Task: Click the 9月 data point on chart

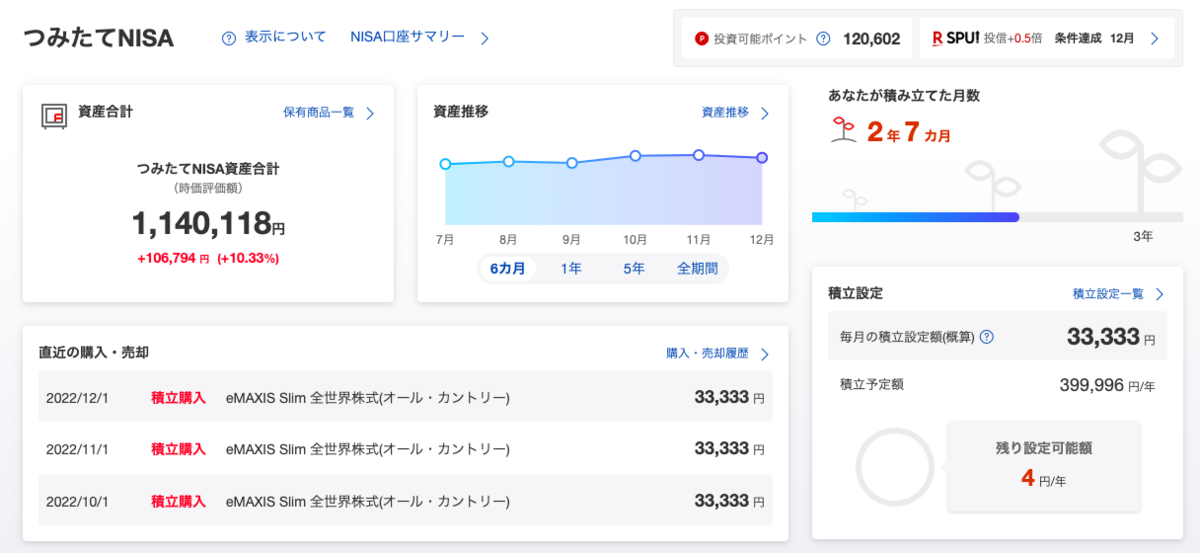Action: [x=572, y=163]
